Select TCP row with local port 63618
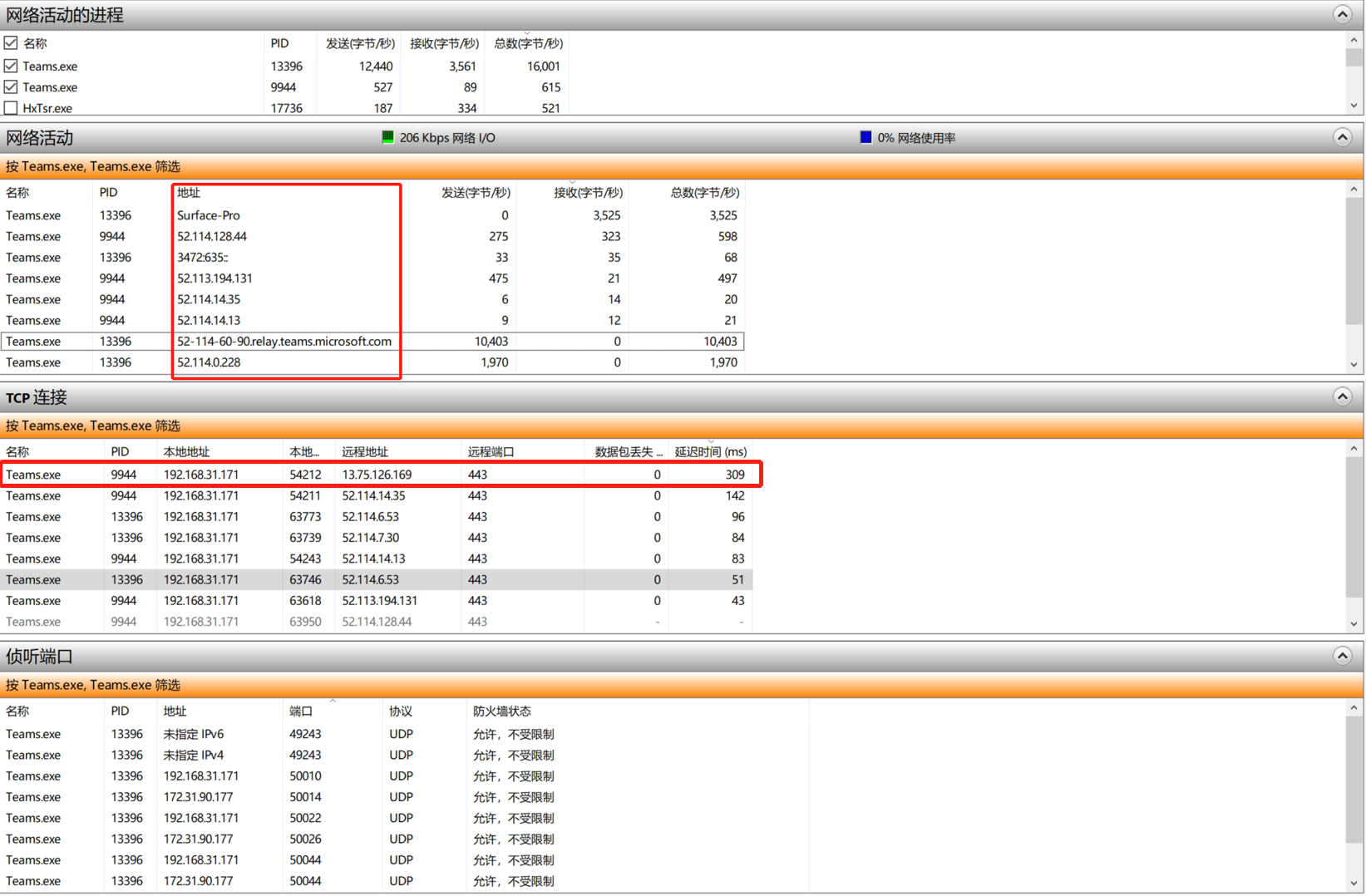1366x896 pixels. point(377,600)
